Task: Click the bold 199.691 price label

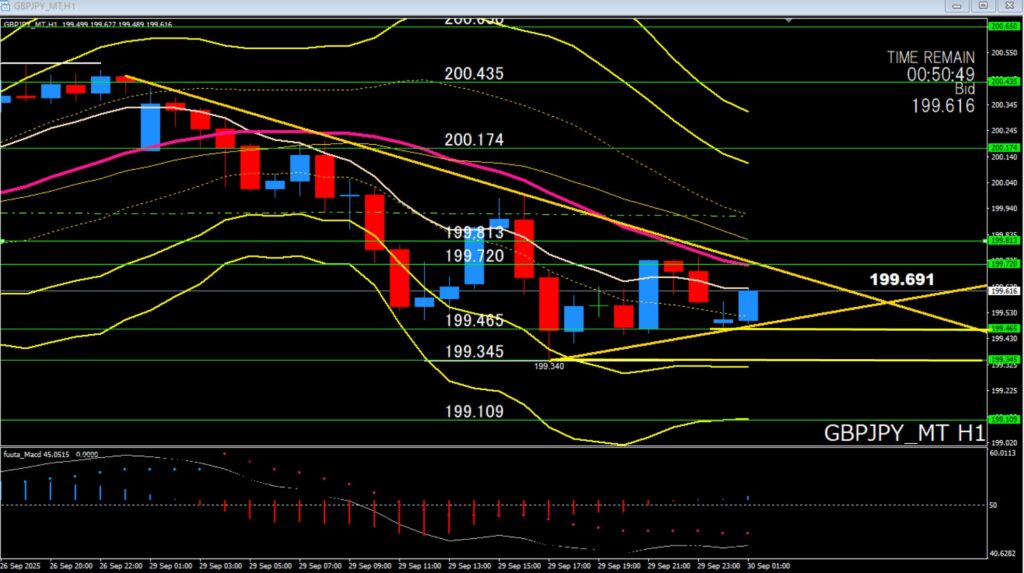Action: point(901,280)
